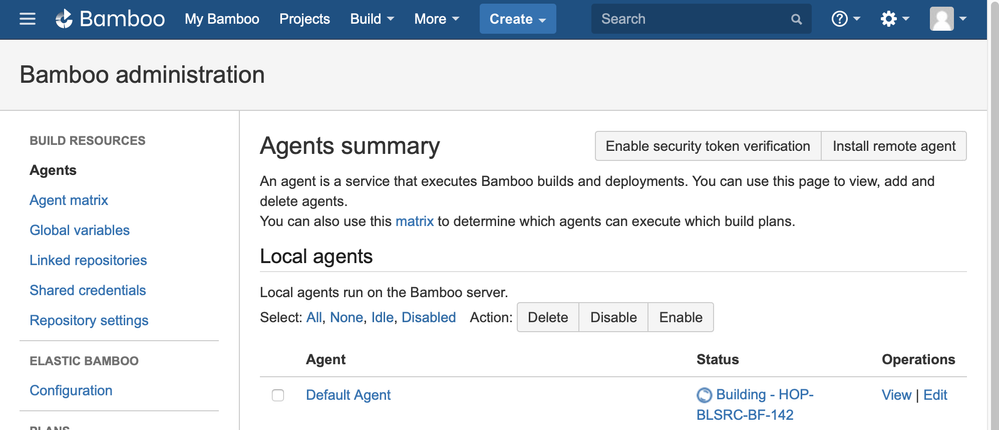
Task: Click the Bamboo administration title
Action: [142, 75]
